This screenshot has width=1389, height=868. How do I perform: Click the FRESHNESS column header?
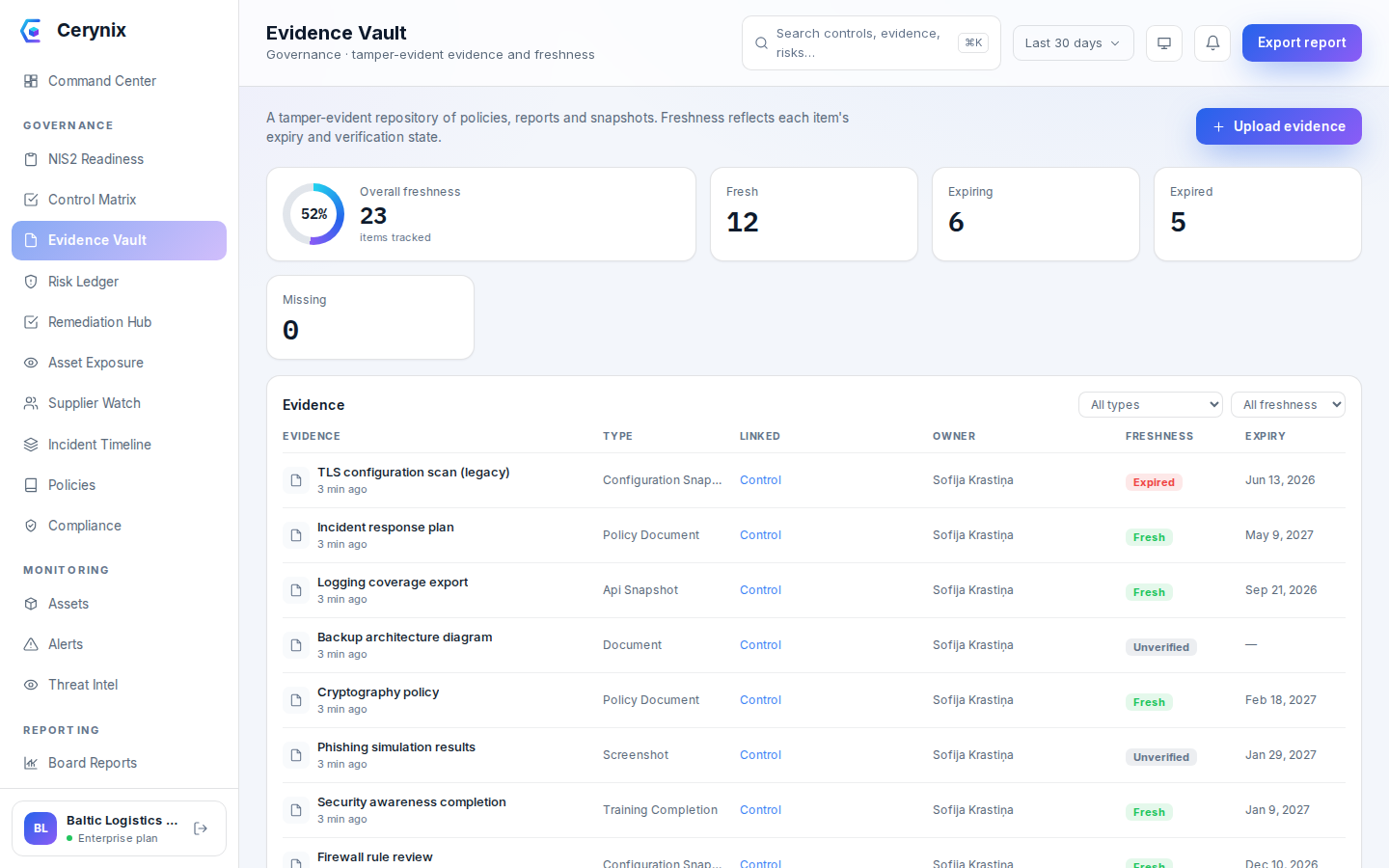(1159, 436)
